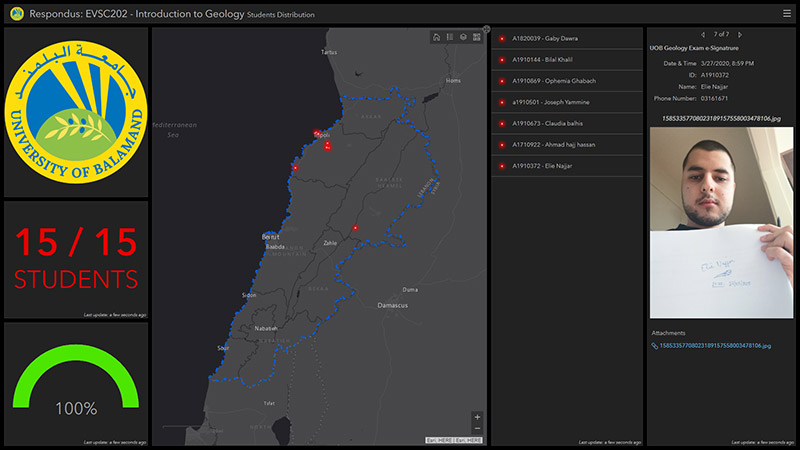
Task: Open the map legend list icon
Action: (x=450, y=37)
